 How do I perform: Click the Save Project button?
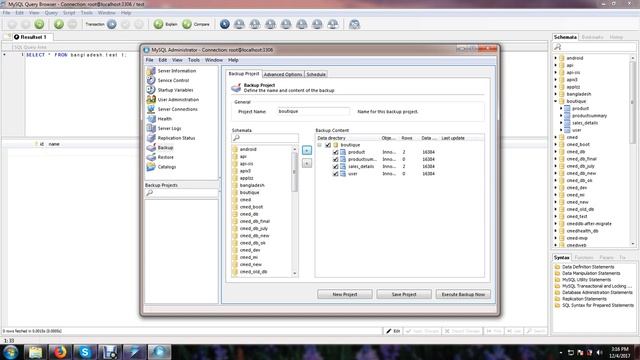point(404,294)
